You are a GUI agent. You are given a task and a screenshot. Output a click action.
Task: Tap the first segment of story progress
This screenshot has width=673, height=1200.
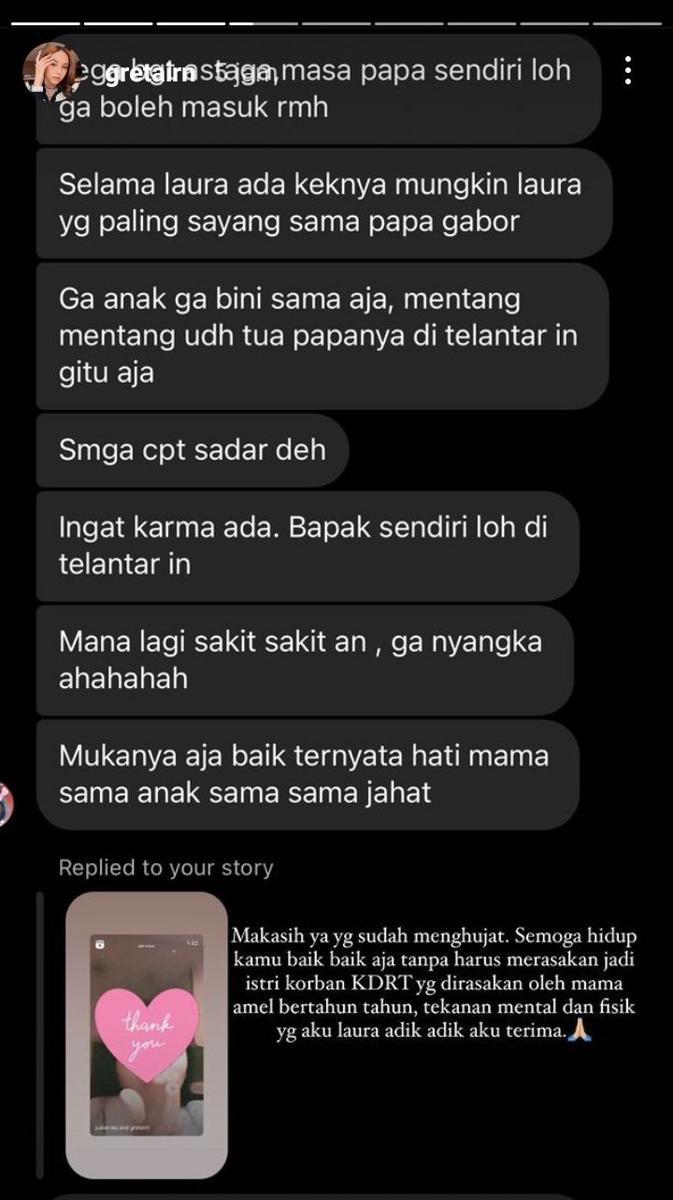[x=44, y=22]
